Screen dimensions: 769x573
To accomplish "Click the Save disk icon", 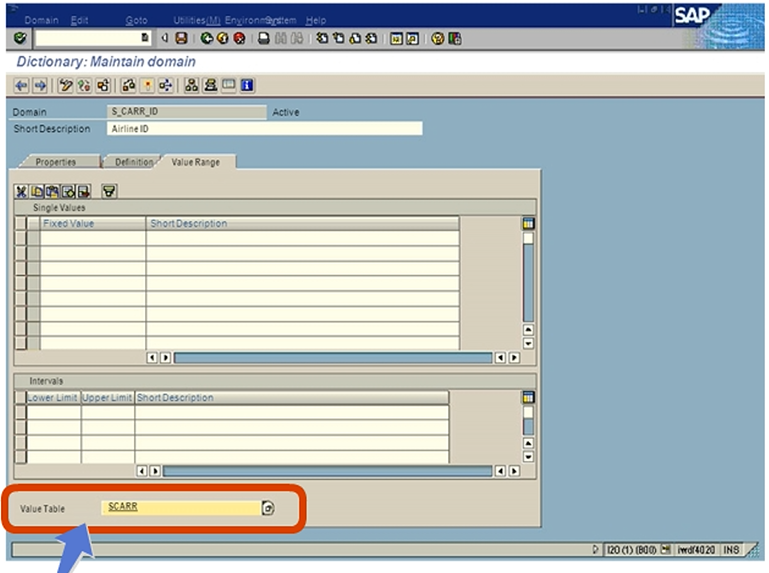I will 181,39.
